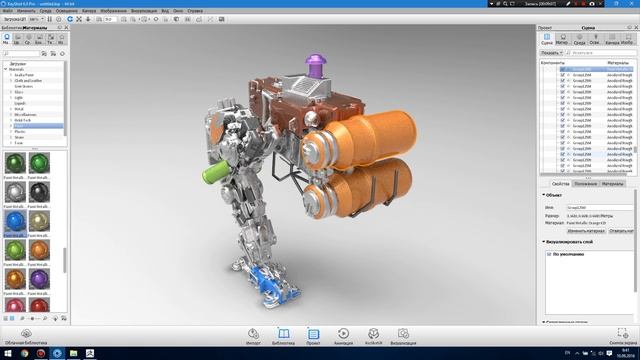Click the monitor icon at the toolbar end
This screenshot has height=360, width=640.
[x=222, y=19]
